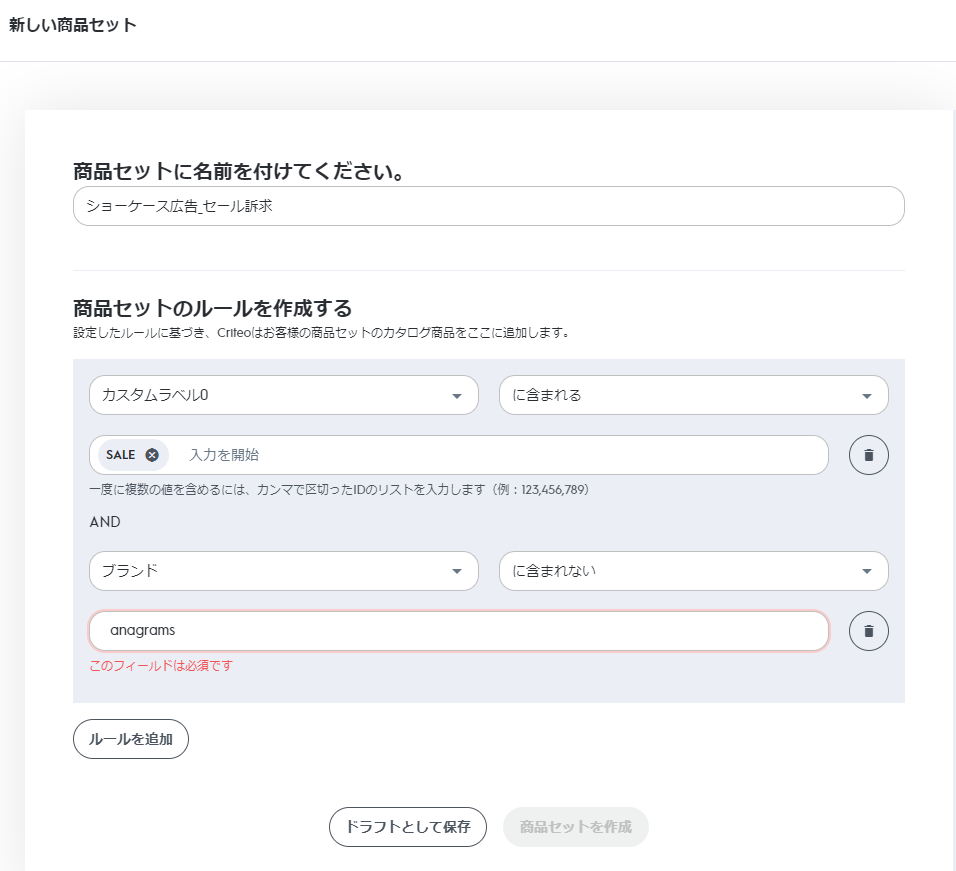Click the 新しい商品セット page title
This screenshot has height=871, width=956.
(x=72, y=26)
